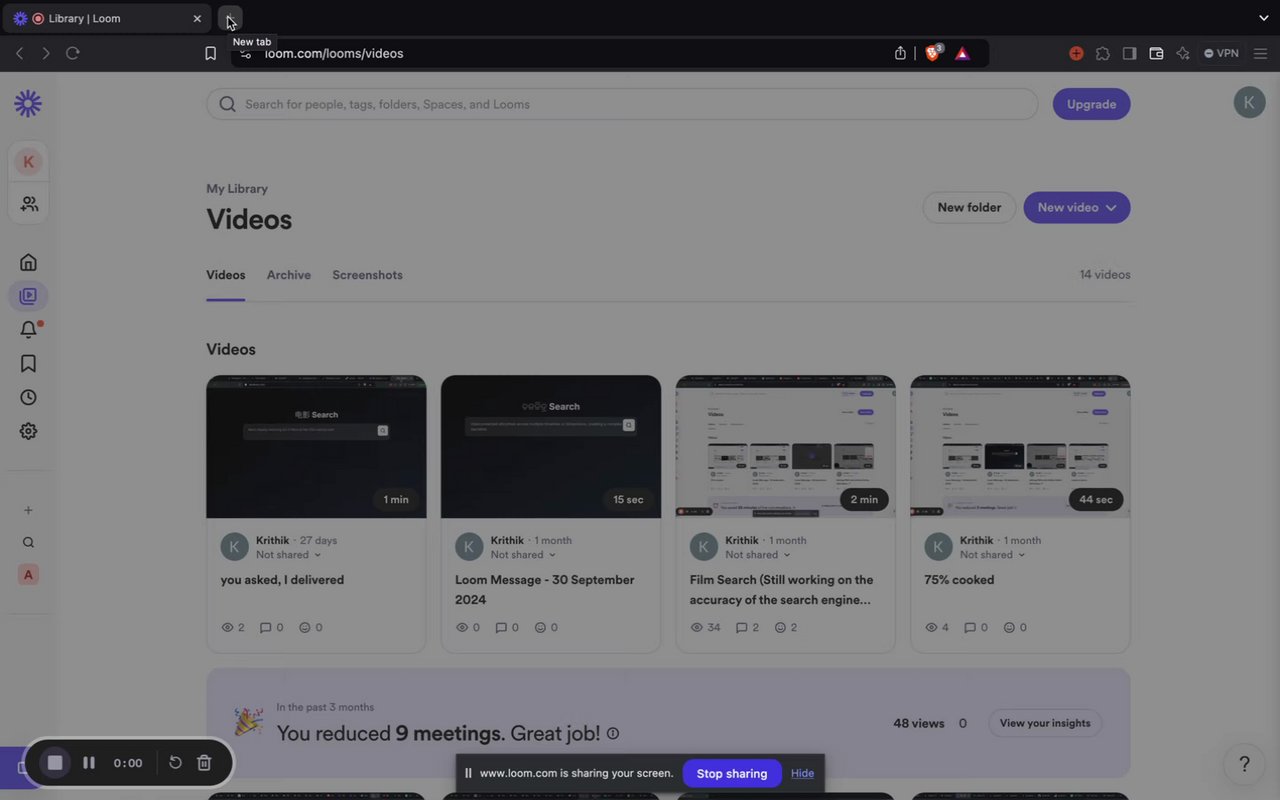
Task: Click the plus icon in sidebar
Action: pyautogui.click(x=28, y=510)
